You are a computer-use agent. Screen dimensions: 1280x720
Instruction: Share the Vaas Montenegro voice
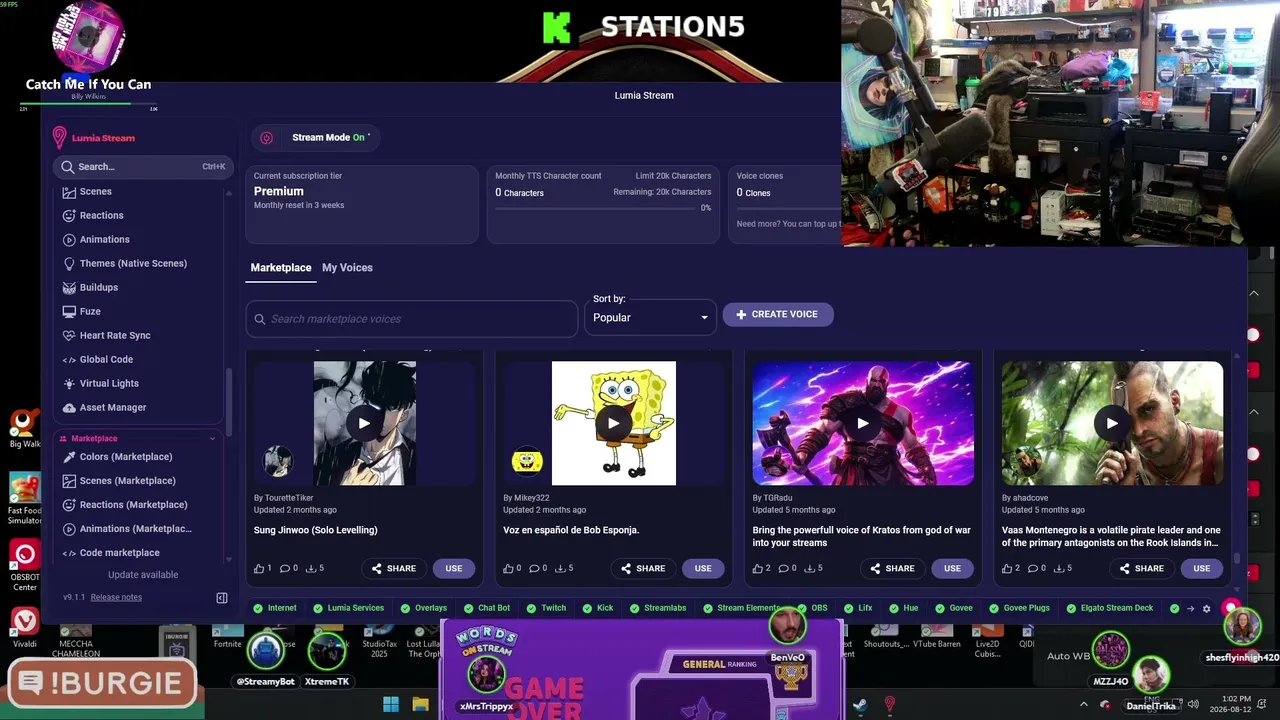[1141, 568]
